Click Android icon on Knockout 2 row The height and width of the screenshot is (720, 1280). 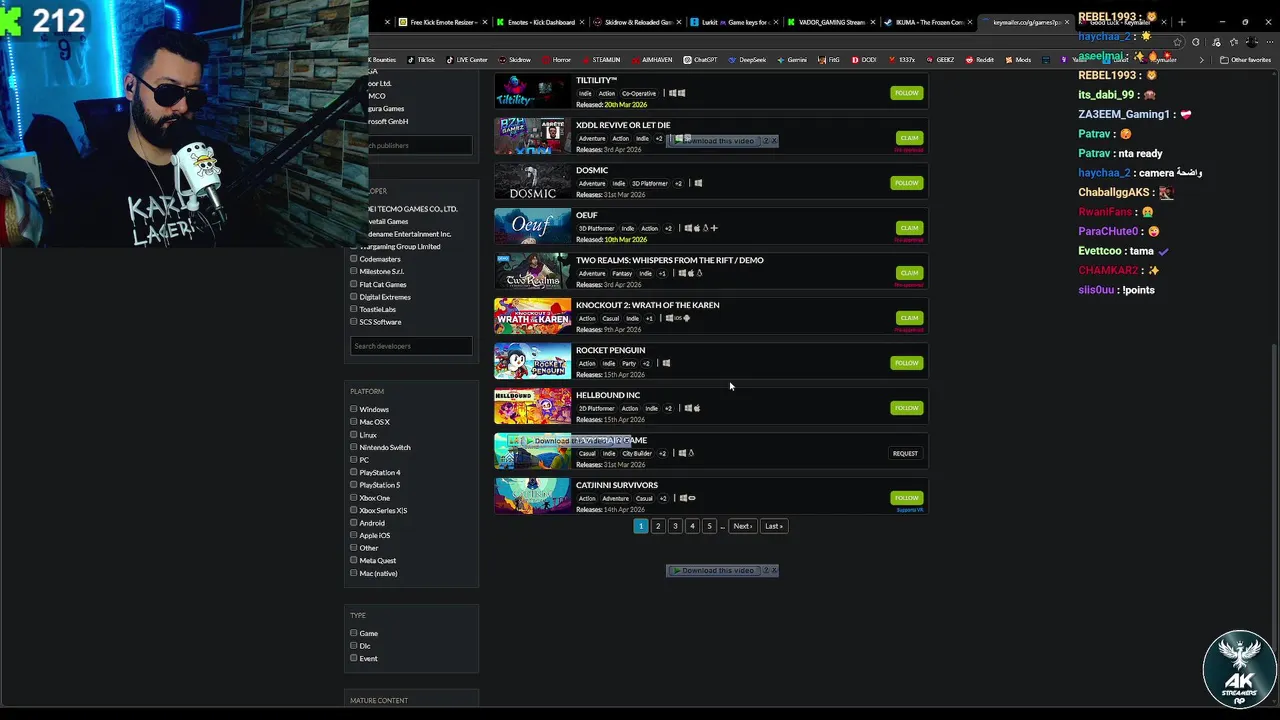(x=686, y=318)
